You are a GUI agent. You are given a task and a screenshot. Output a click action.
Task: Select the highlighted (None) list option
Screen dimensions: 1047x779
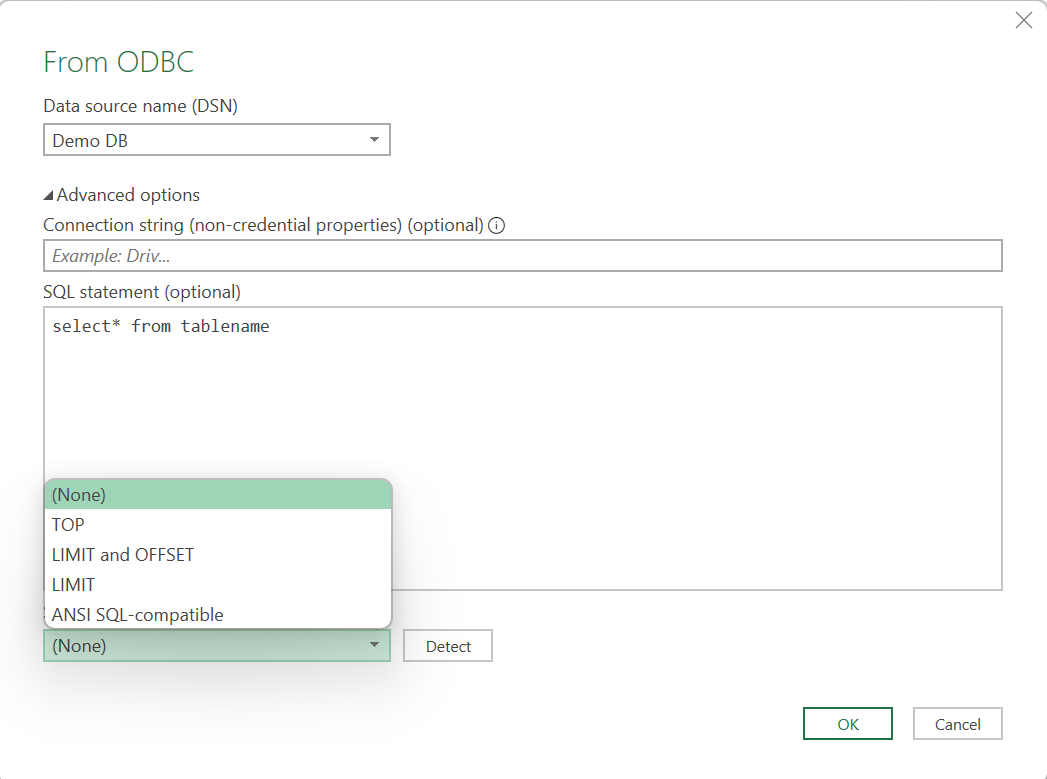(x=217, y=494)
